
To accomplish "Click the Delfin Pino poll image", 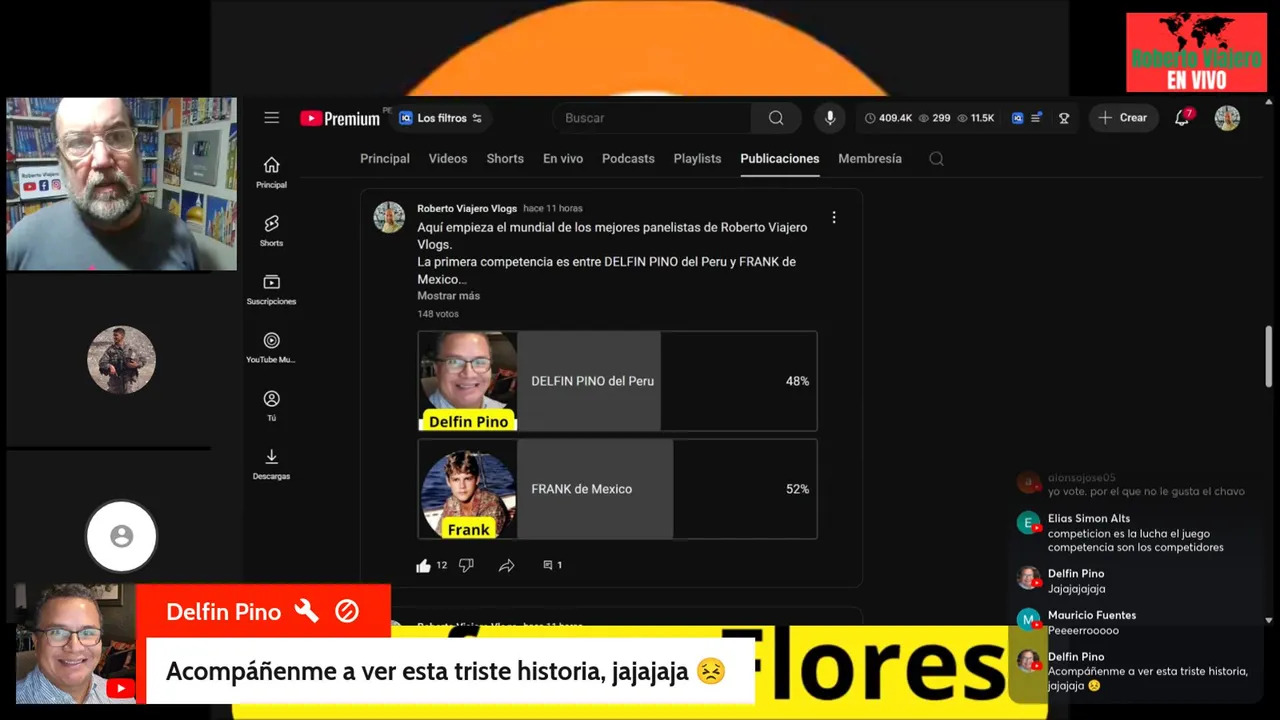I will 467,381.
